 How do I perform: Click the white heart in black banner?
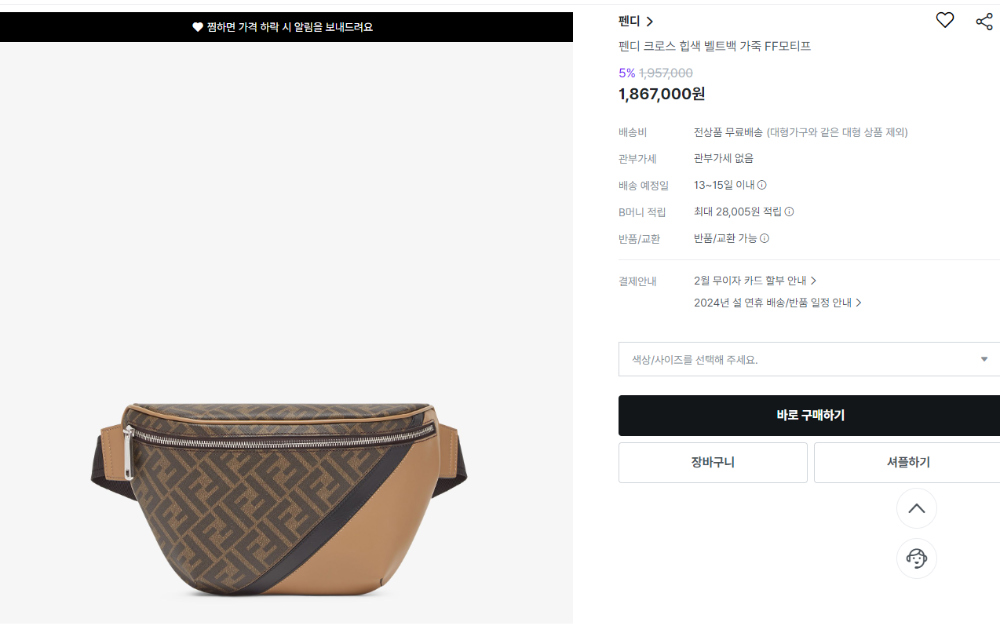198,27
